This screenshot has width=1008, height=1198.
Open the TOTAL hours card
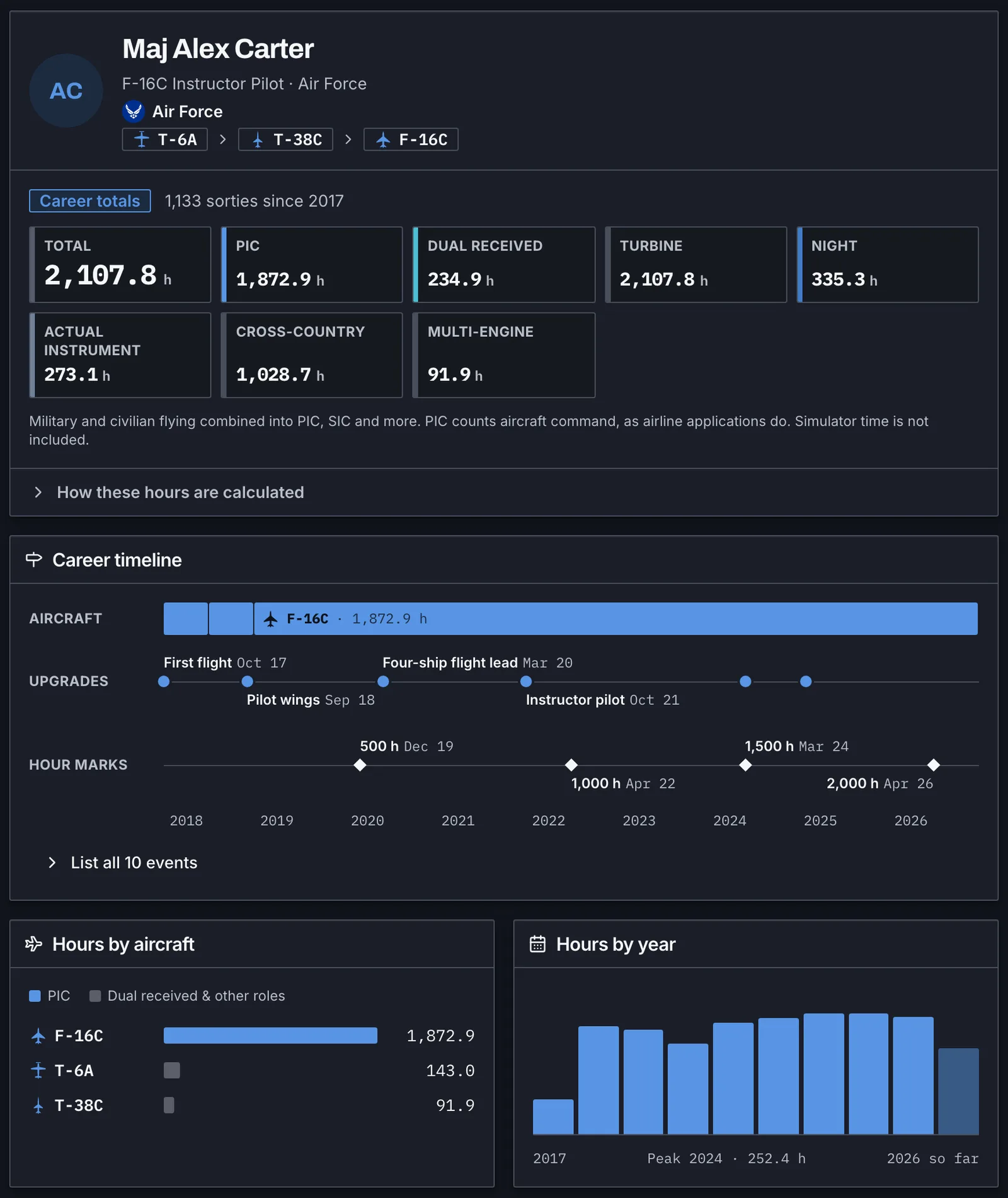(120, 265)
